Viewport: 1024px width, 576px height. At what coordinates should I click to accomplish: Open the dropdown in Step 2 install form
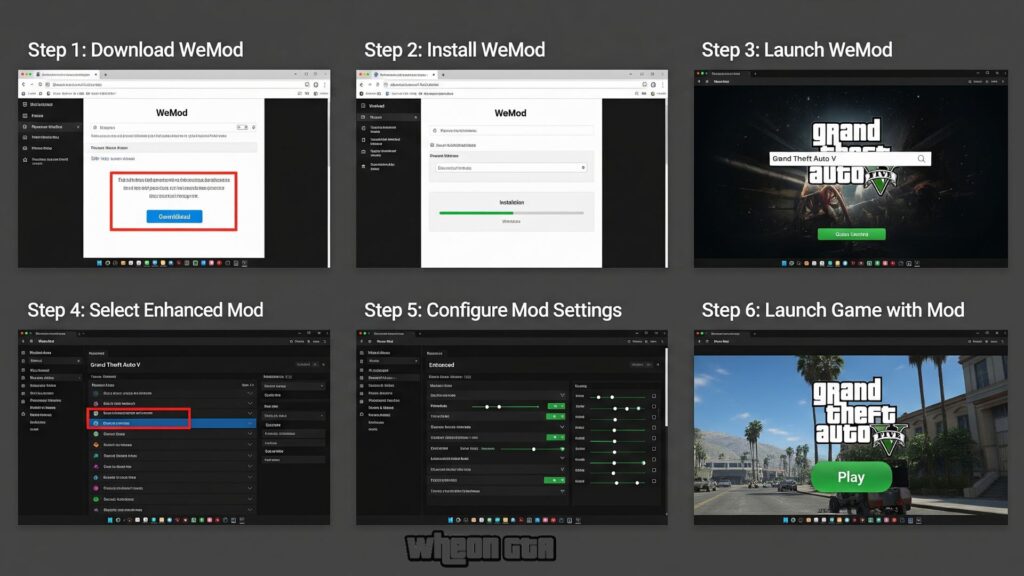coord(510,168)
